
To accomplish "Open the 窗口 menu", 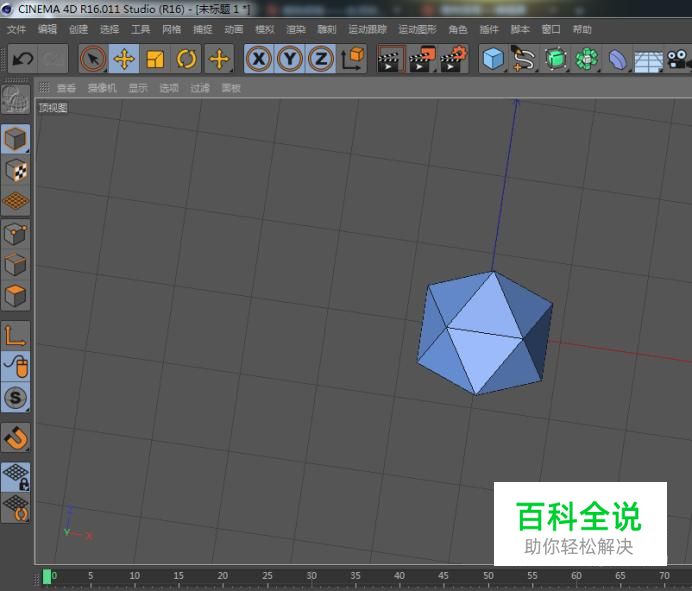I will click(551, 30).
